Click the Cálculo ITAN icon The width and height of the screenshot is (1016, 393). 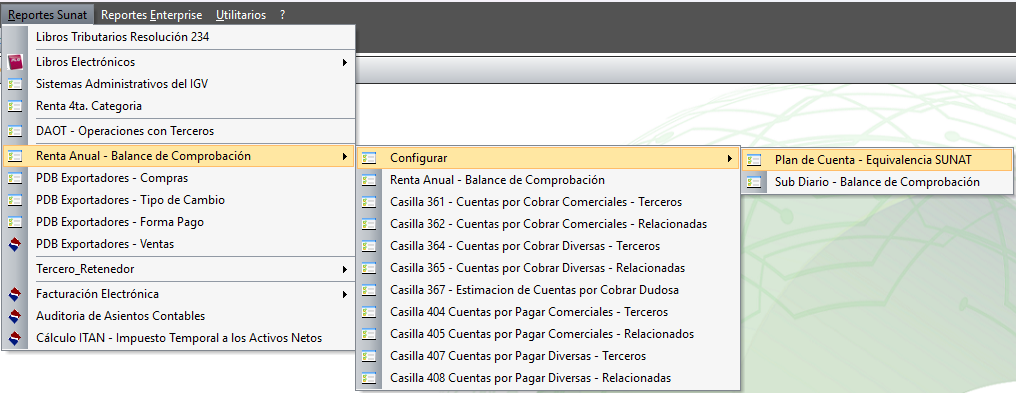tap(15, 338)
